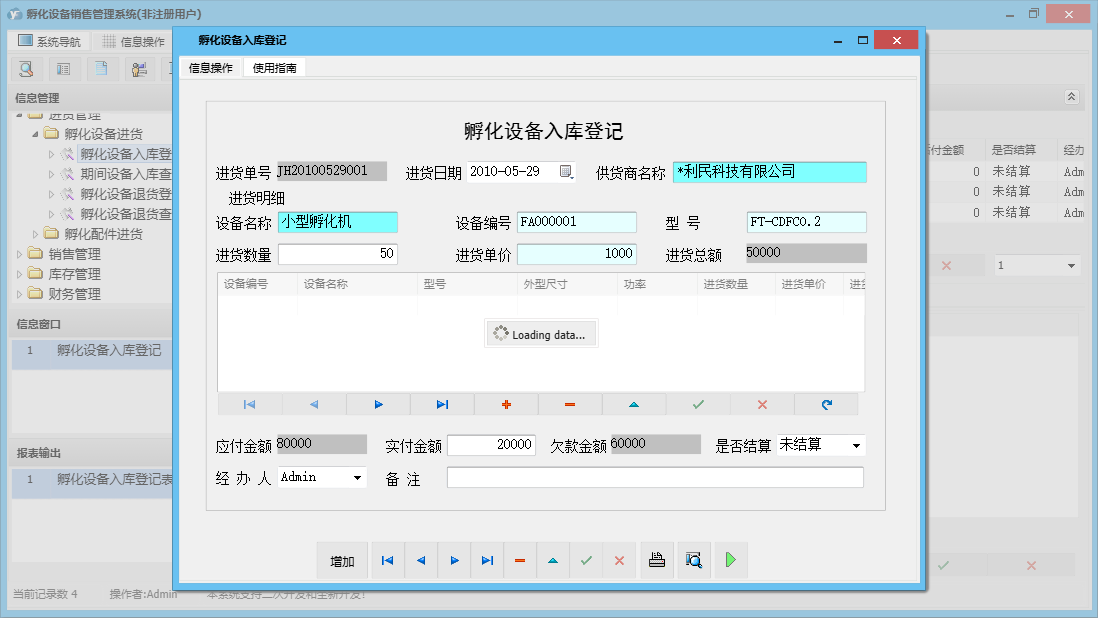The image size is (1098, 618).
Task: Open the 是否结算 dropdown showing 未结算
Action: pos(854,445)
